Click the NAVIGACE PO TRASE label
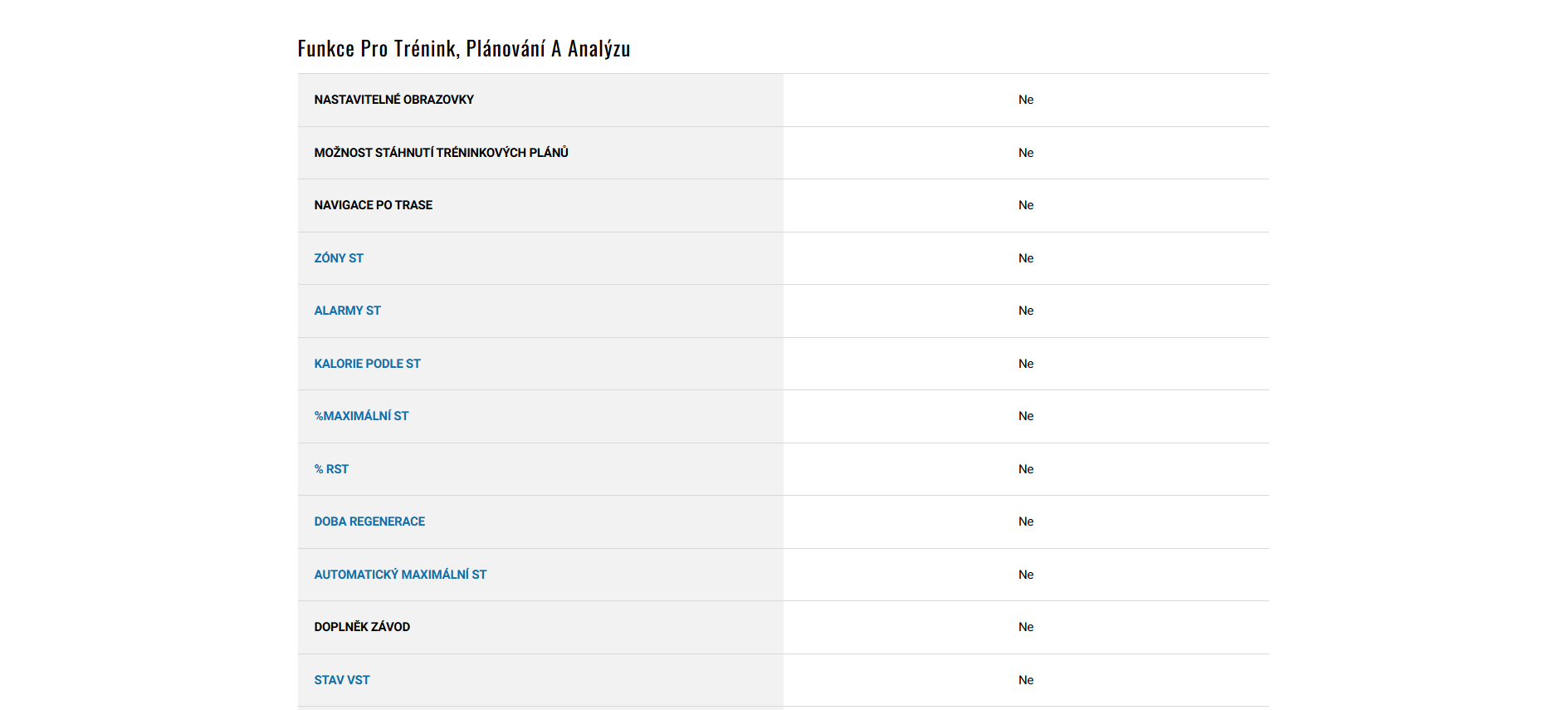This screenshot has width=1568, height=710. [373, 205]
